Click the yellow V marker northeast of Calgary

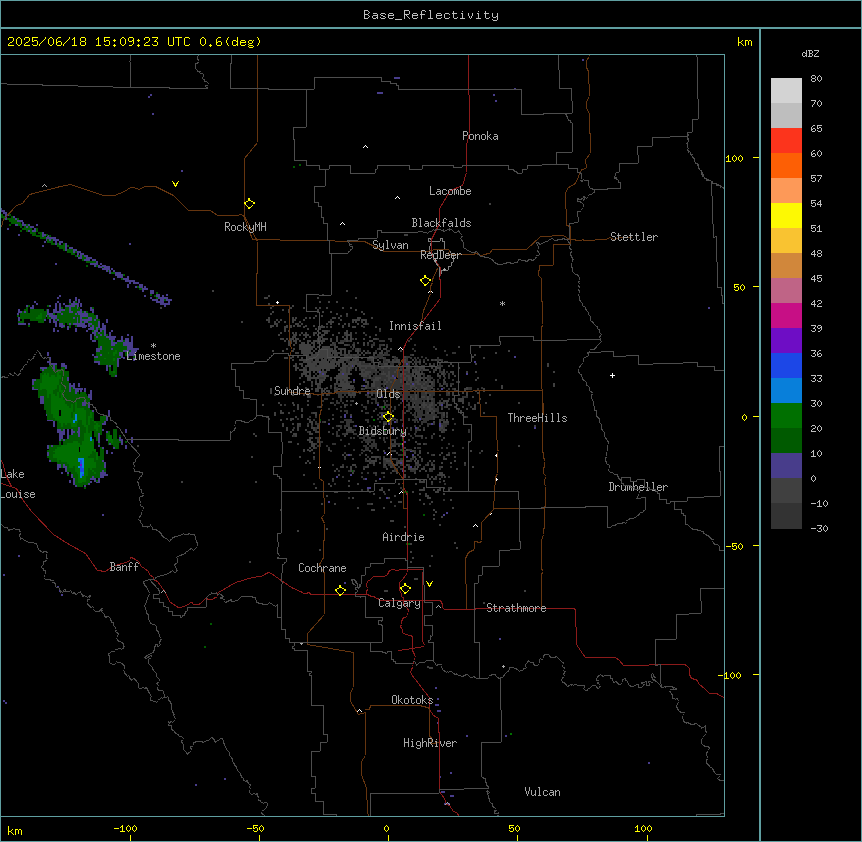(x=429, y=584)
